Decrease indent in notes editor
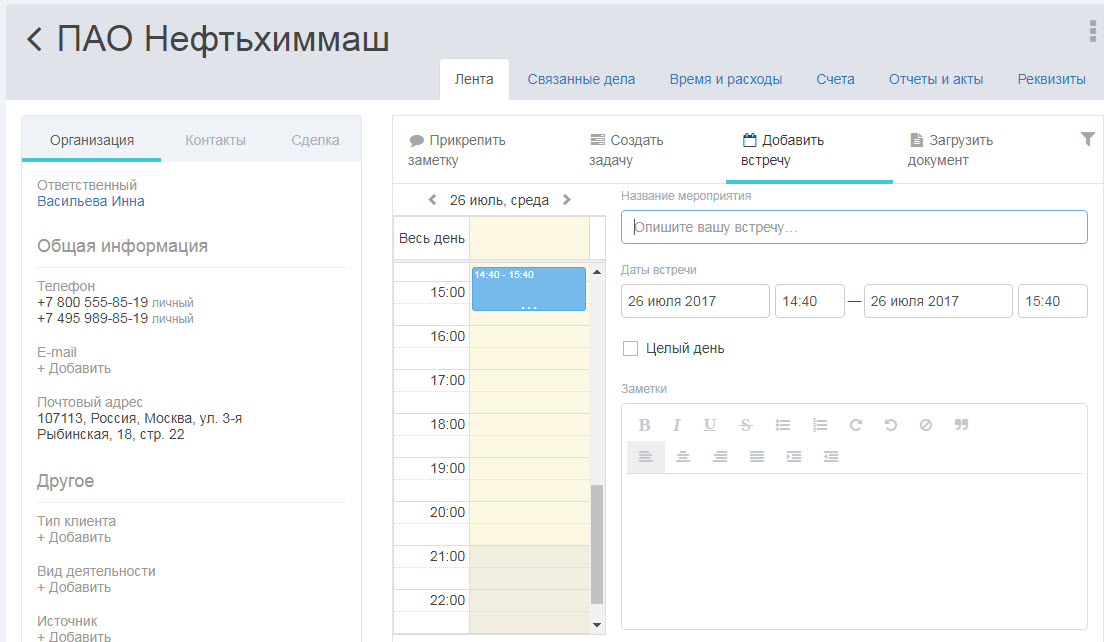This screenshot has width=1104, height=642. coord(831,457)
